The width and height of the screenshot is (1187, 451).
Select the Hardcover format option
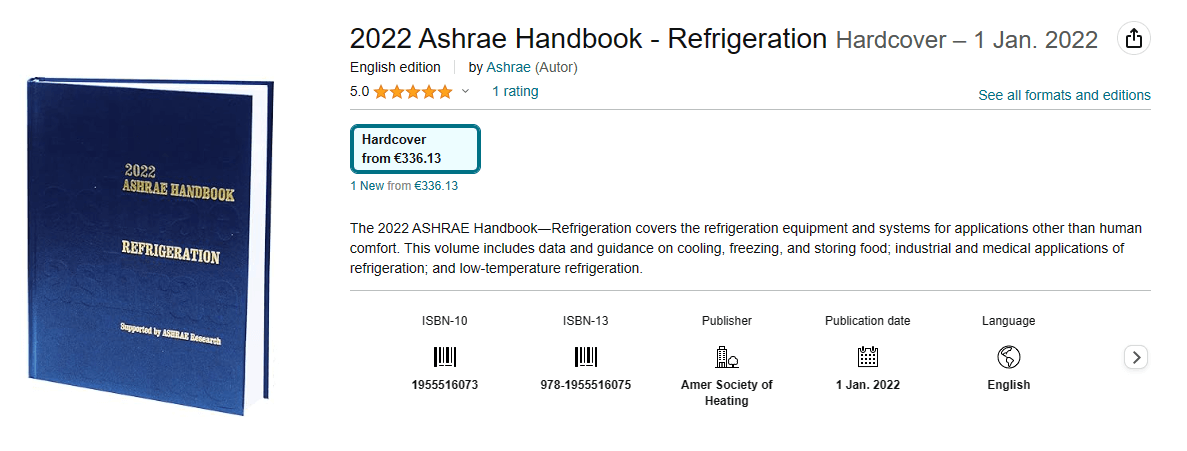coord(415,149)
